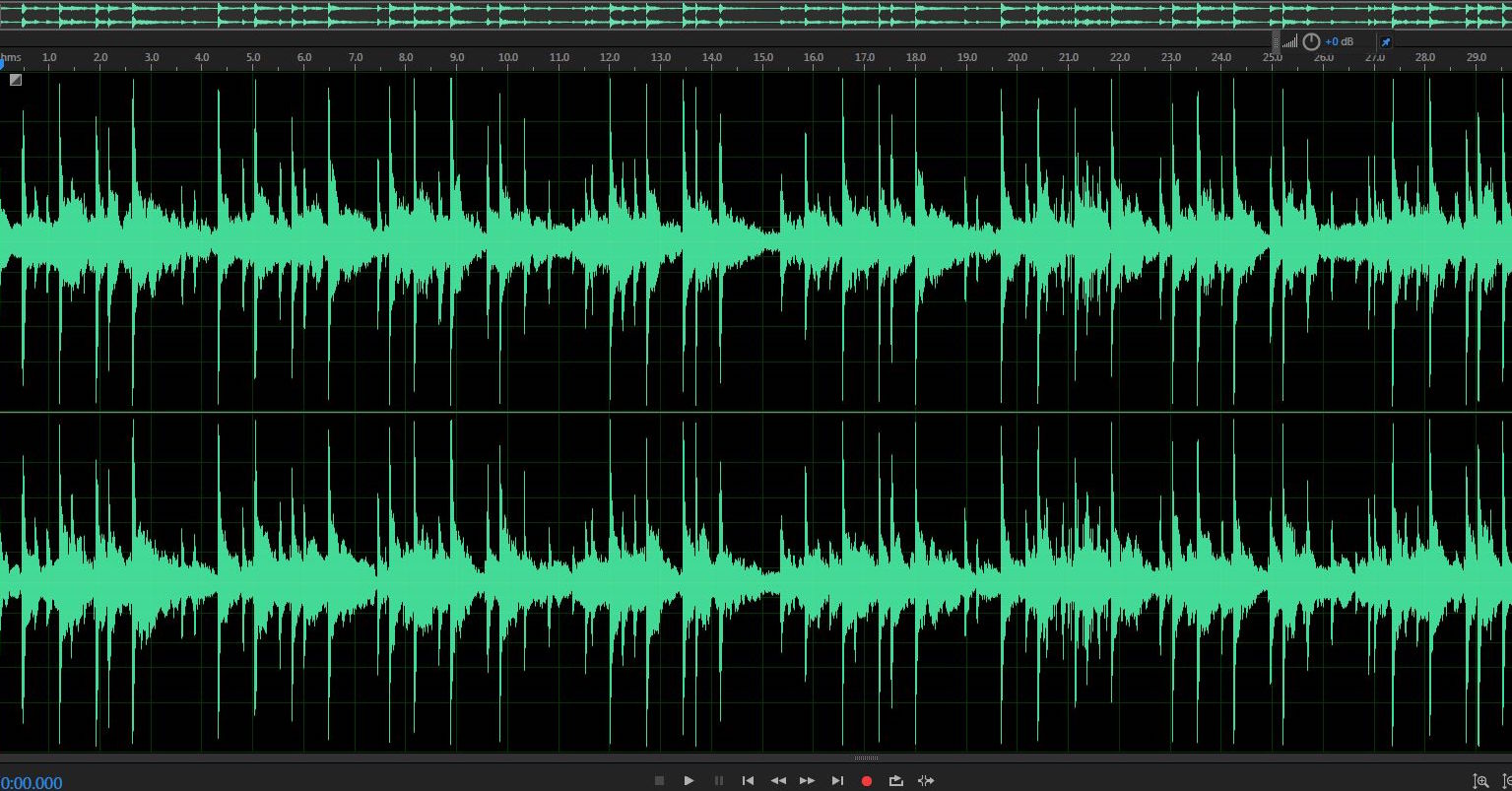Screen dimensions: 1512x791
Task: Pause playback using the Pause button
Action: click(x=719, y=781)
